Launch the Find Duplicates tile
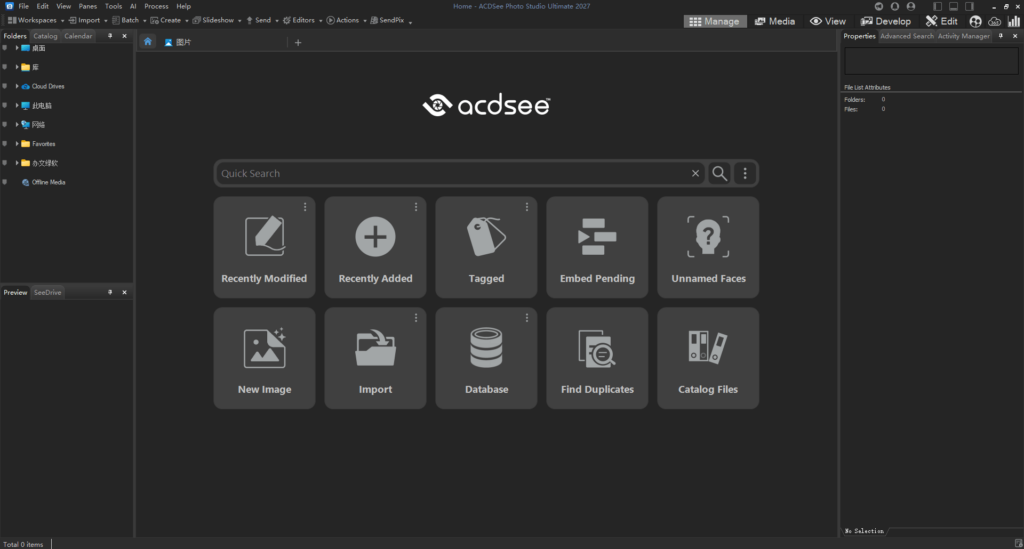Viewport: 1024px width, 549px height. click(x=597, y=358)
